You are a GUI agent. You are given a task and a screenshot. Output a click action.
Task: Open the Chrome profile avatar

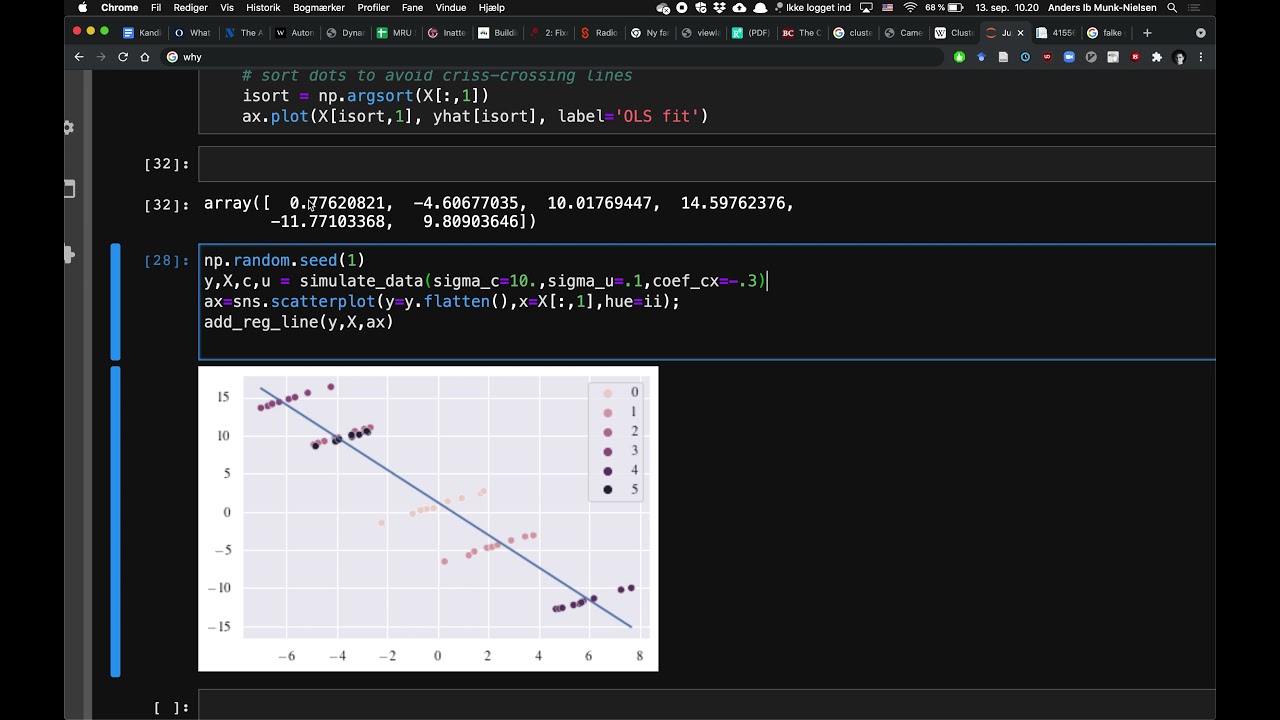(1179, 57)
